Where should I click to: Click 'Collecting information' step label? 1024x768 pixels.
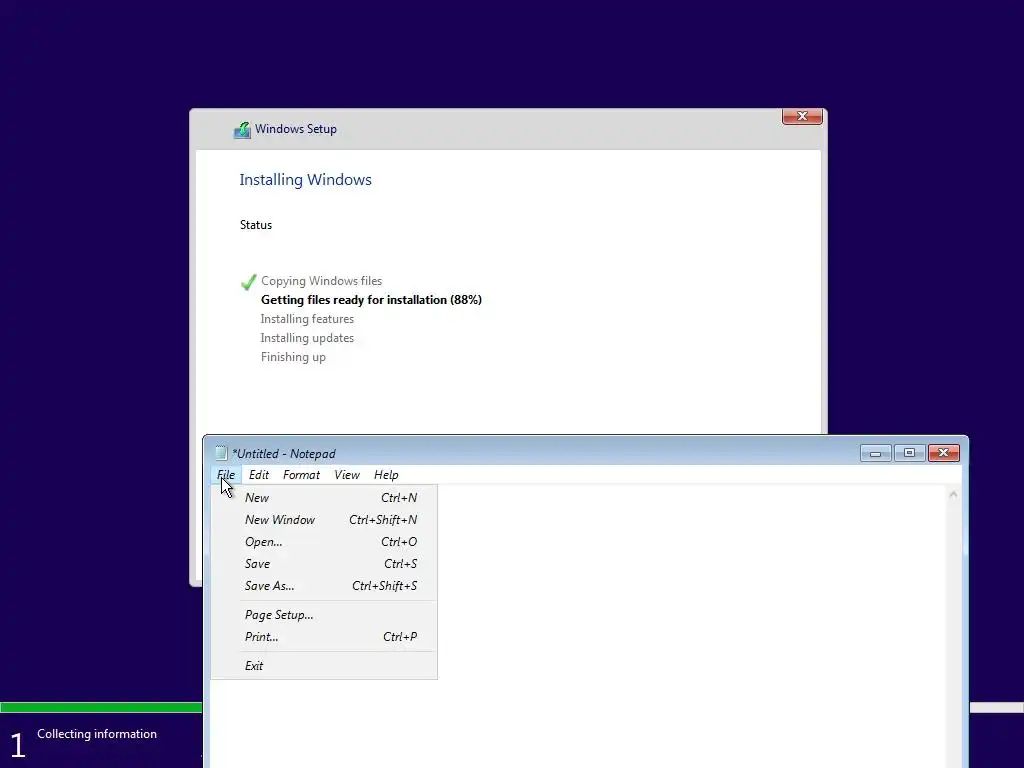[97, 734]
